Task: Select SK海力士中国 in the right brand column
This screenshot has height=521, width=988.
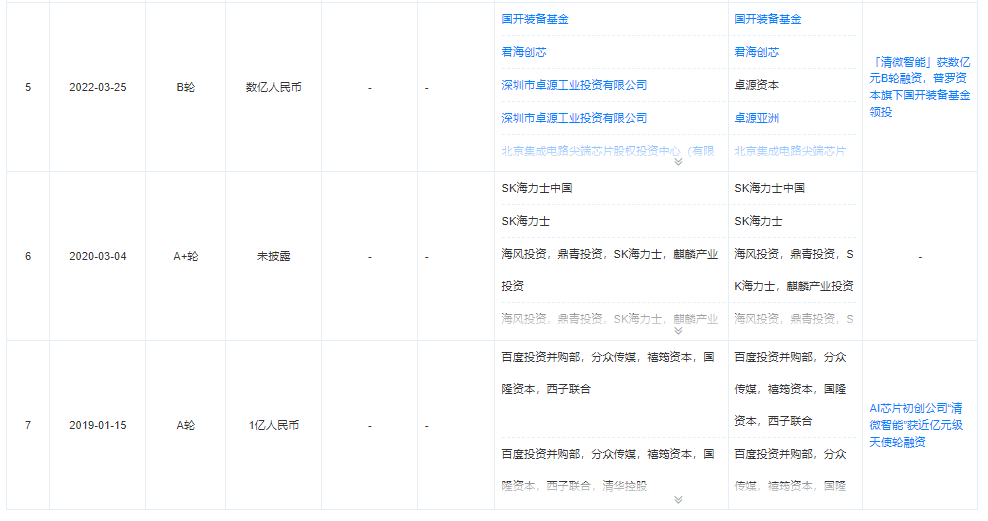Action: tap(769, 188)
